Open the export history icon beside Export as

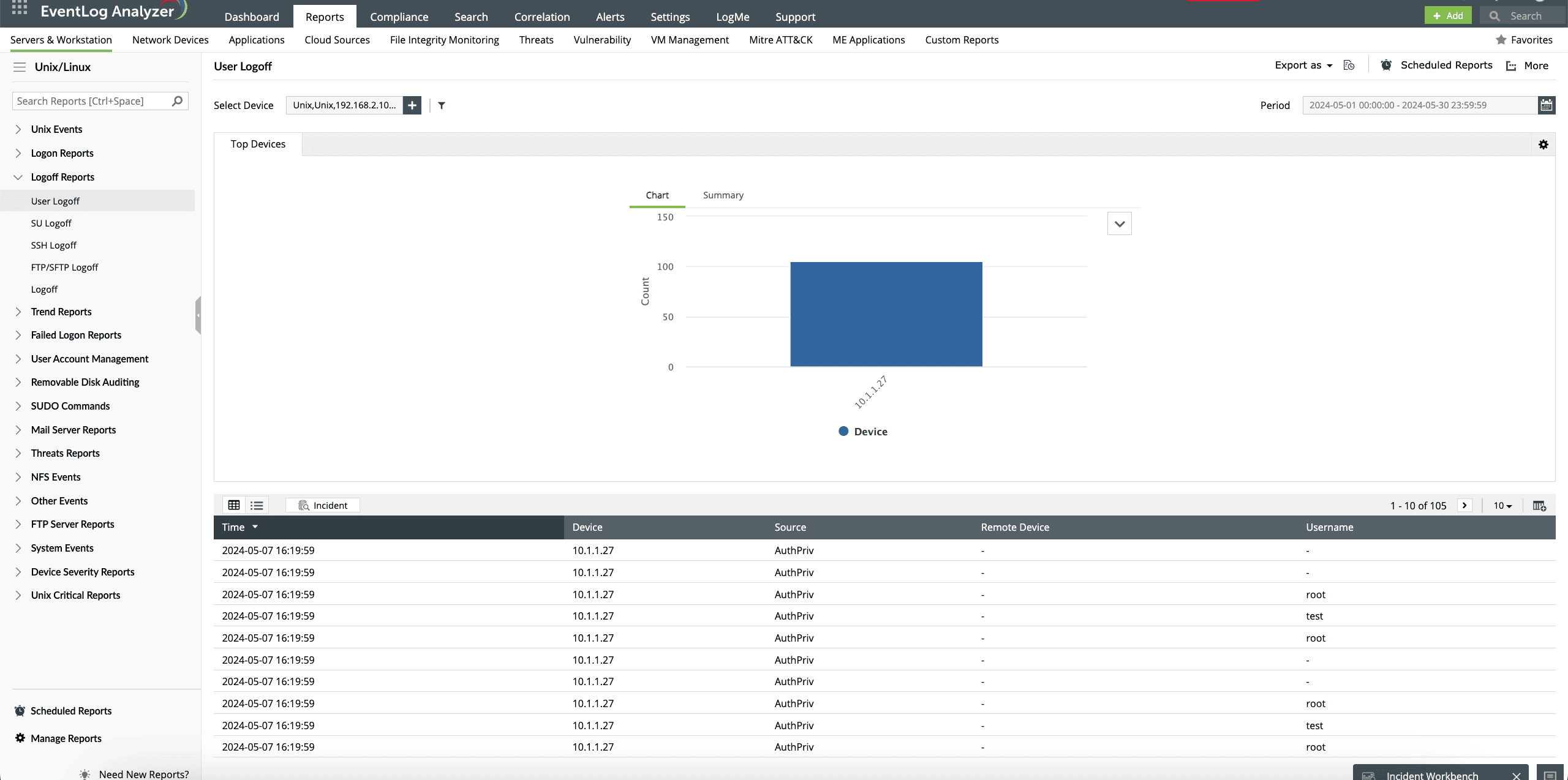[1349, 66]
